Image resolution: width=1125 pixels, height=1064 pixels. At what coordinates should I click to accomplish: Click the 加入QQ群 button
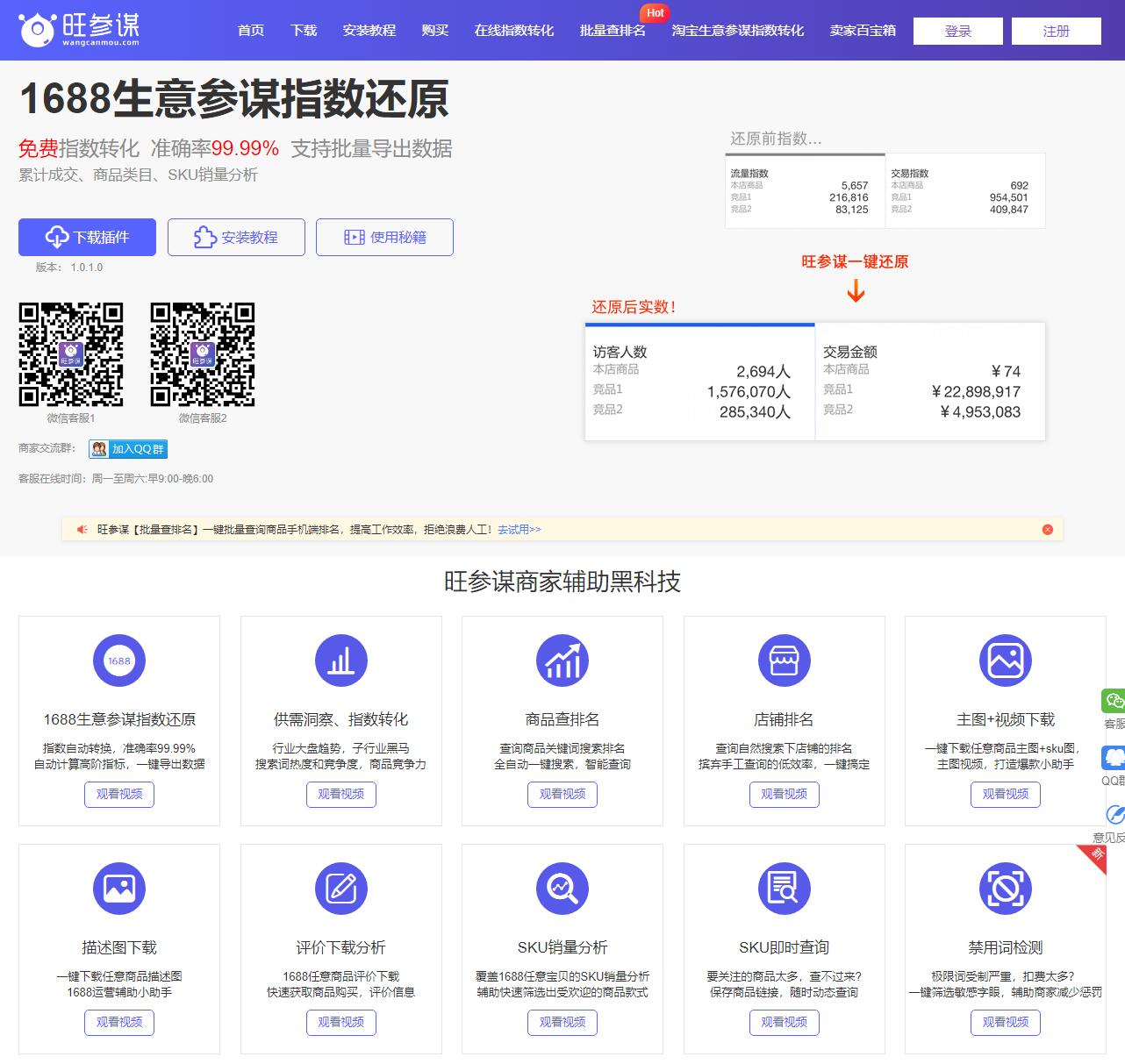click(128, 449)
